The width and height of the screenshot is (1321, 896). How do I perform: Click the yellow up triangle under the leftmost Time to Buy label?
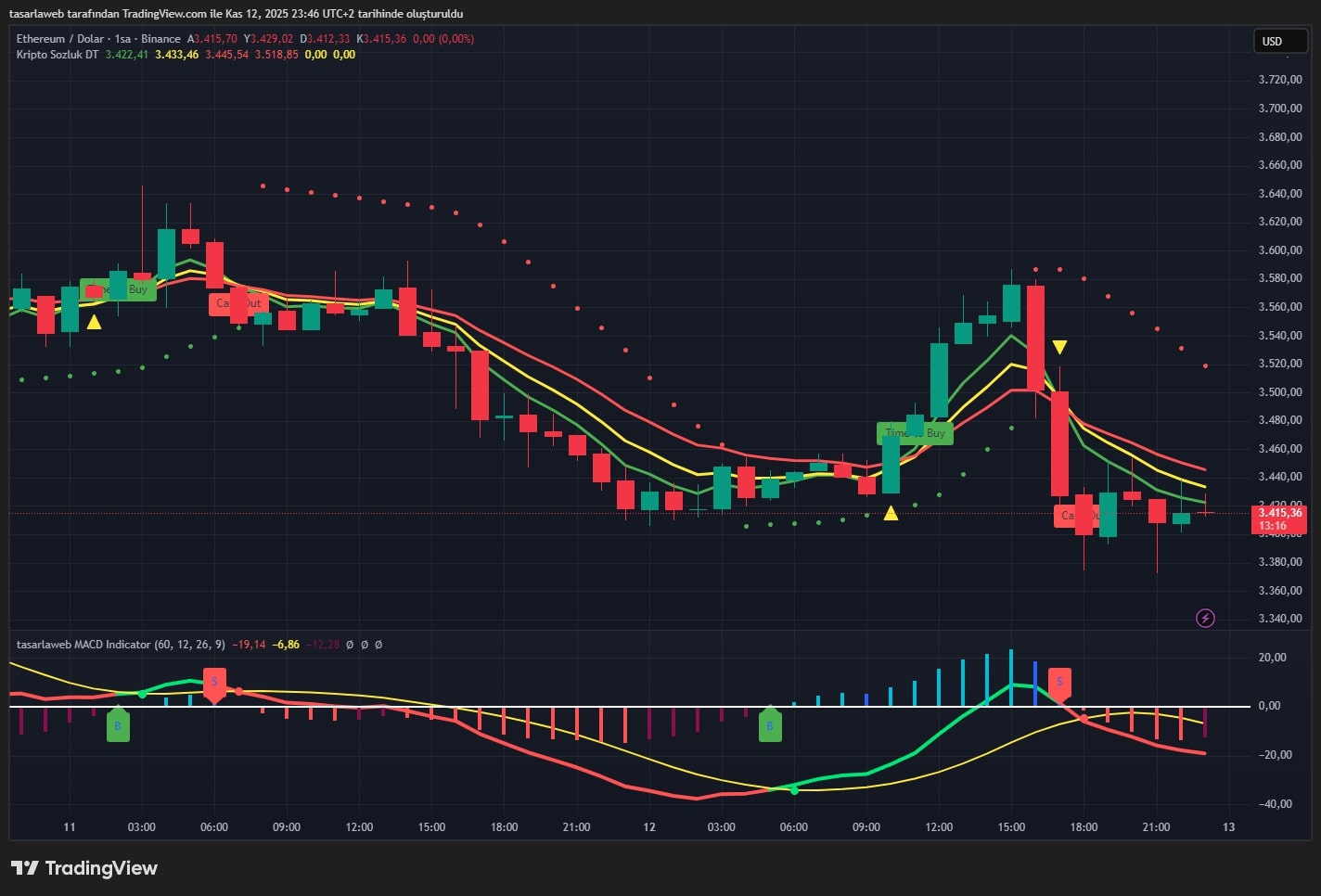[x=94, y=323]
